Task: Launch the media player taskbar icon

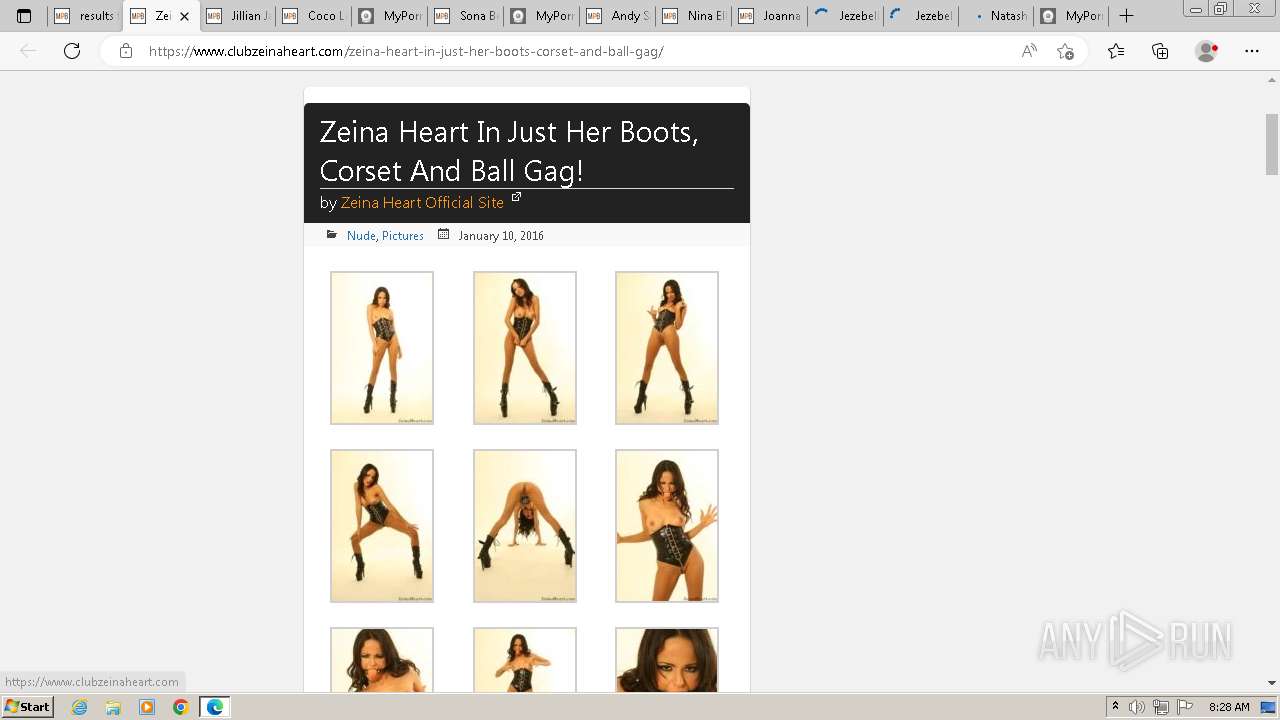Action: pyautogui.click(x=147, y=707)
